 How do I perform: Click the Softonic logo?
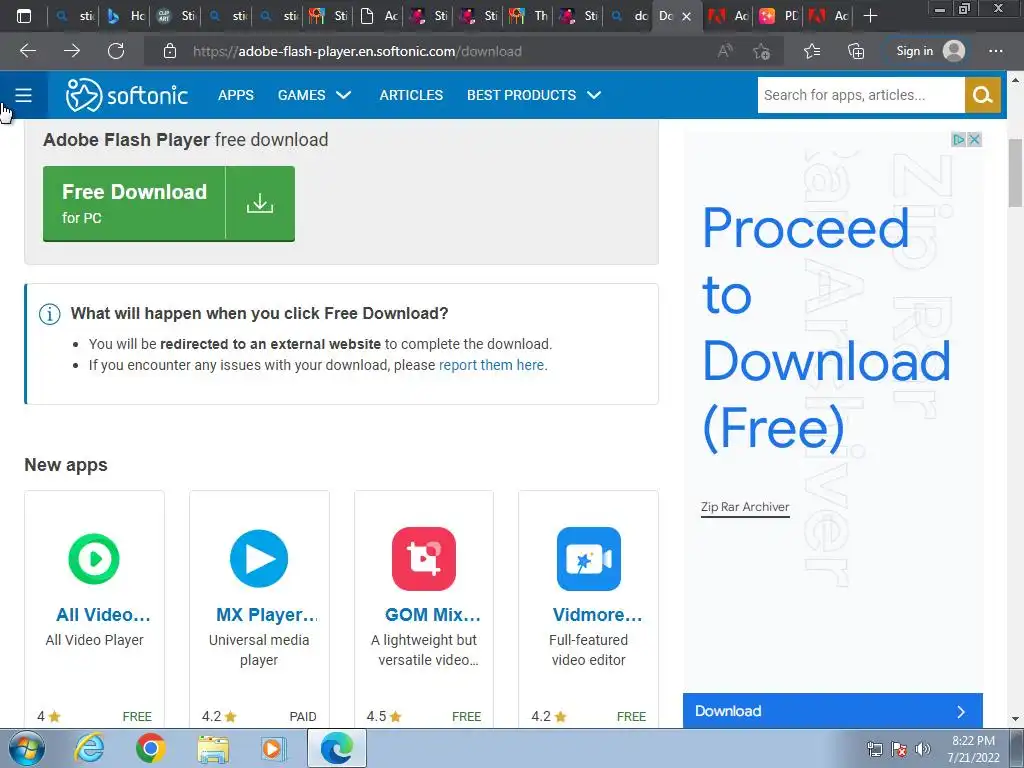[127, 95]
